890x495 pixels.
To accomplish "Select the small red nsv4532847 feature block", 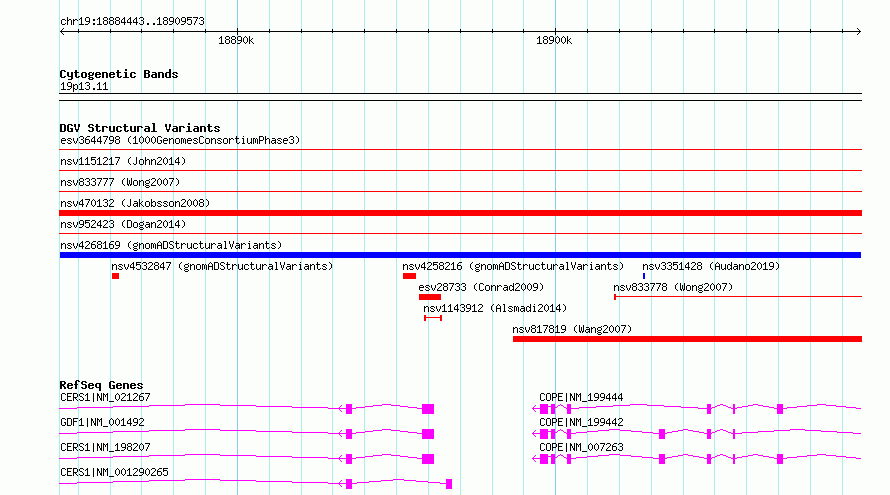I will click(x=115, y=276).
